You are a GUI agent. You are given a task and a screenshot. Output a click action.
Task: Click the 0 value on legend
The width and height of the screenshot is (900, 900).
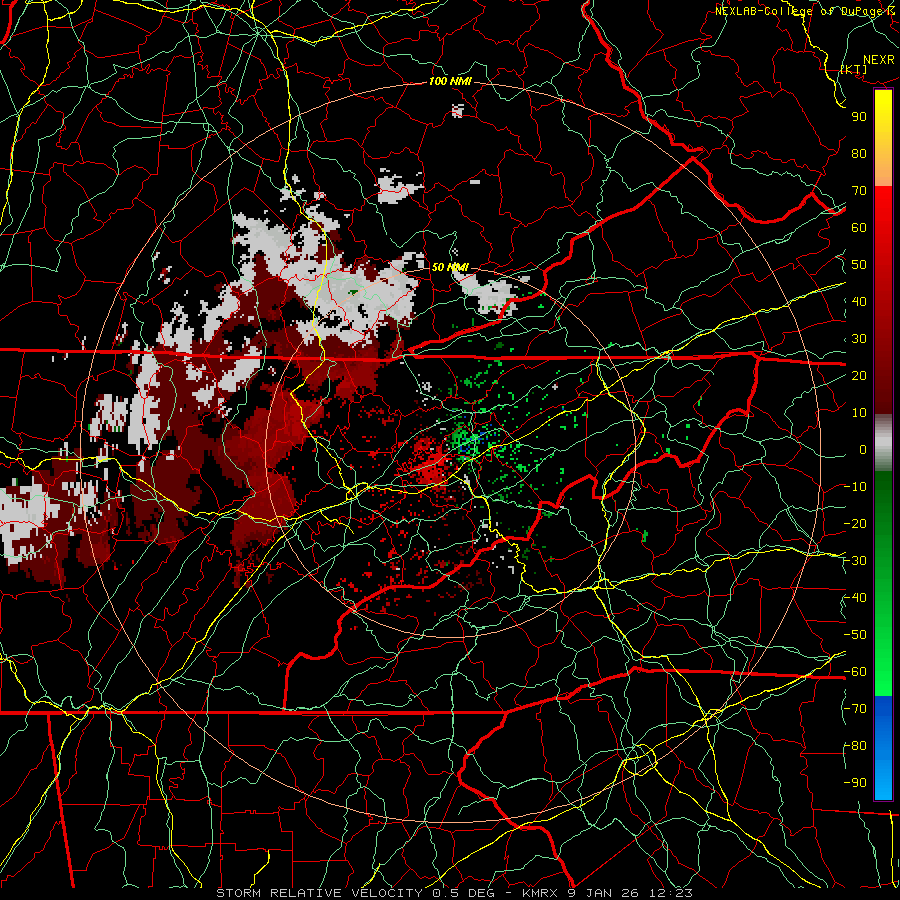coord(863,450)
